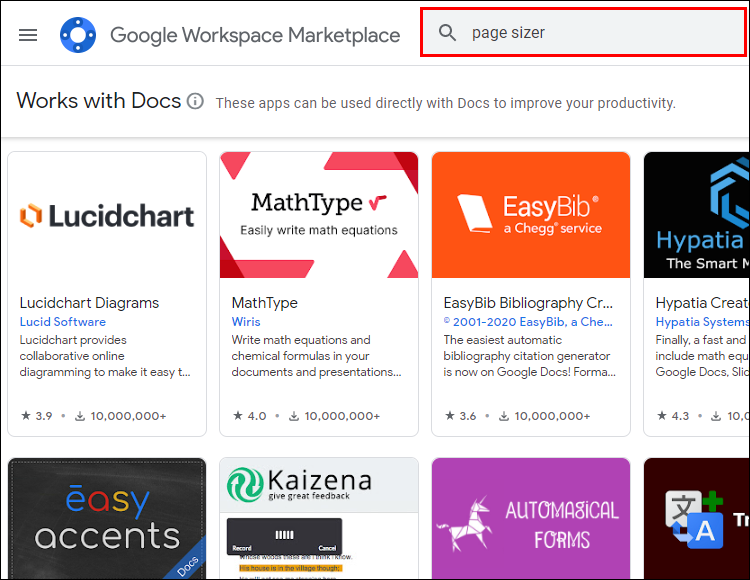Open the Wiris developer link

point(246,322)
